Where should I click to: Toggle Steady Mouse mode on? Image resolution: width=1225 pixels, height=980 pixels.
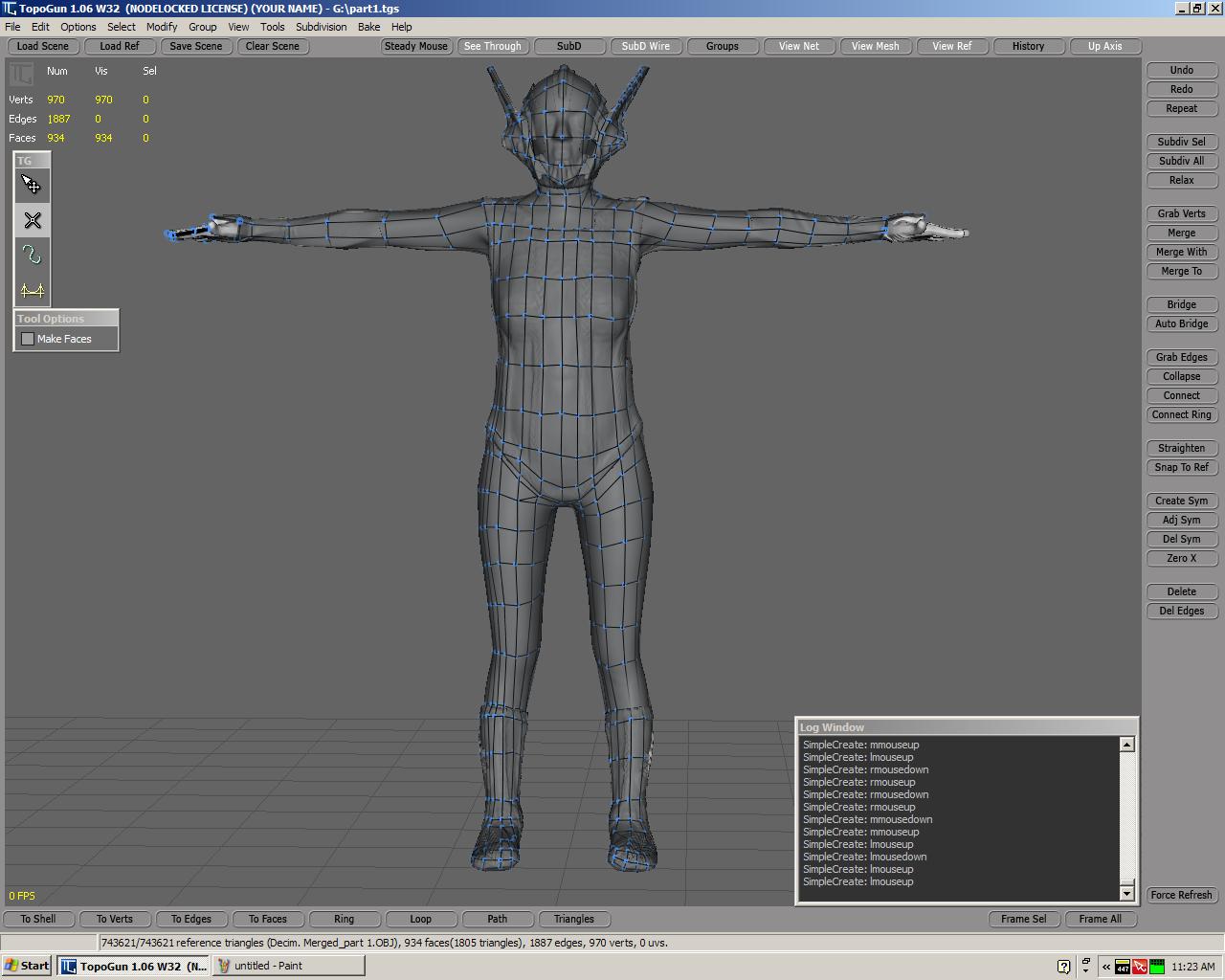coord(416,46)
